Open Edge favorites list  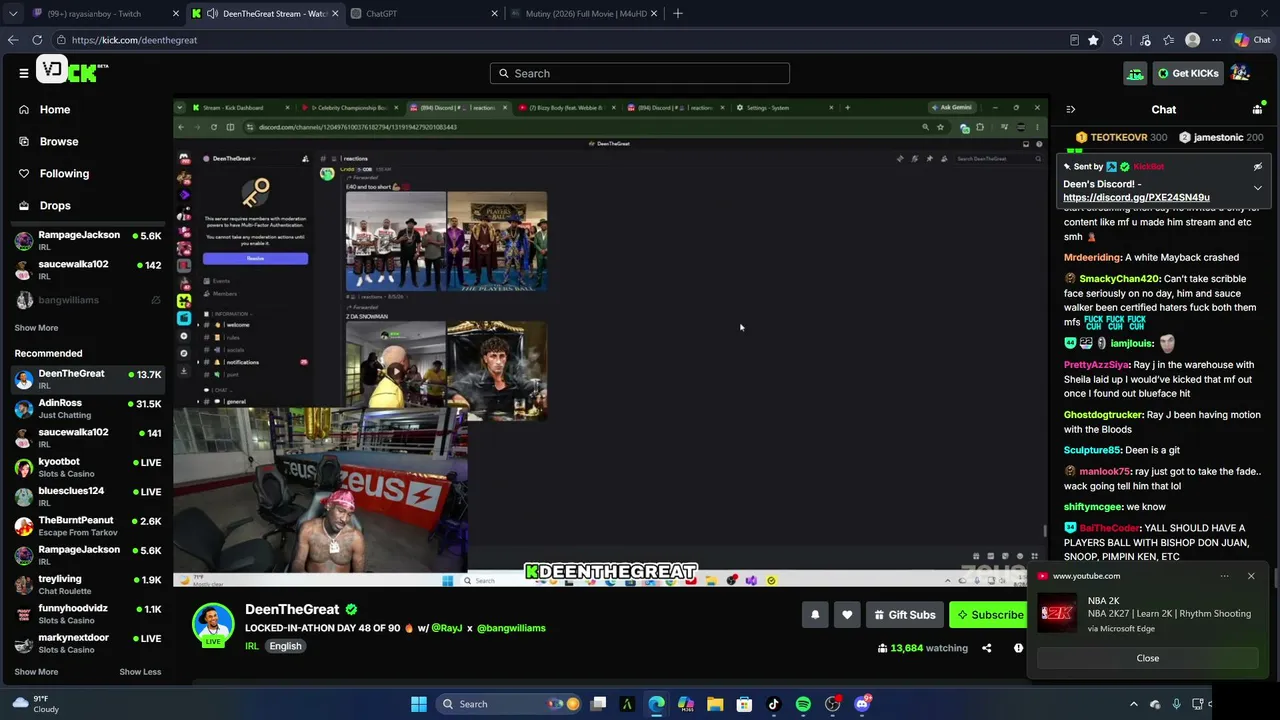1168,40
